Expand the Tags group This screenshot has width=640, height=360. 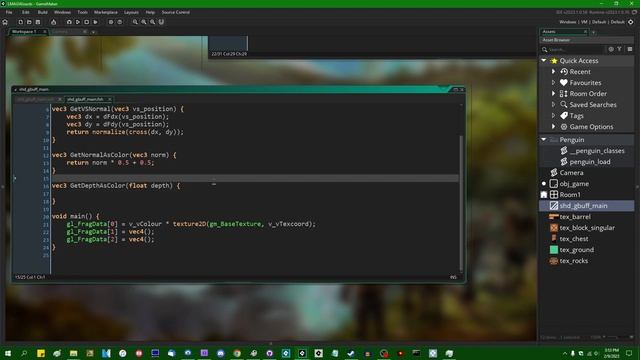point(553,116)
